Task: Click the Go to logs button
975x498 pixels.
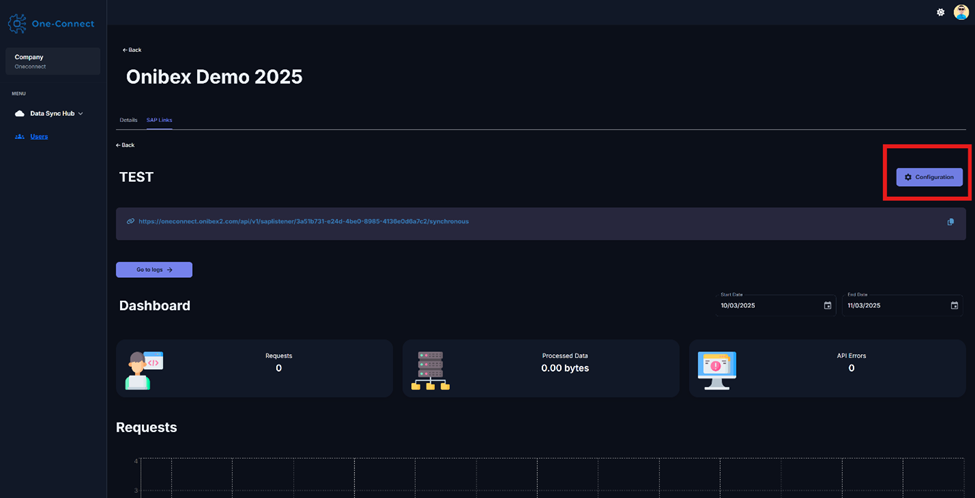Action: [x=154, y=270]
